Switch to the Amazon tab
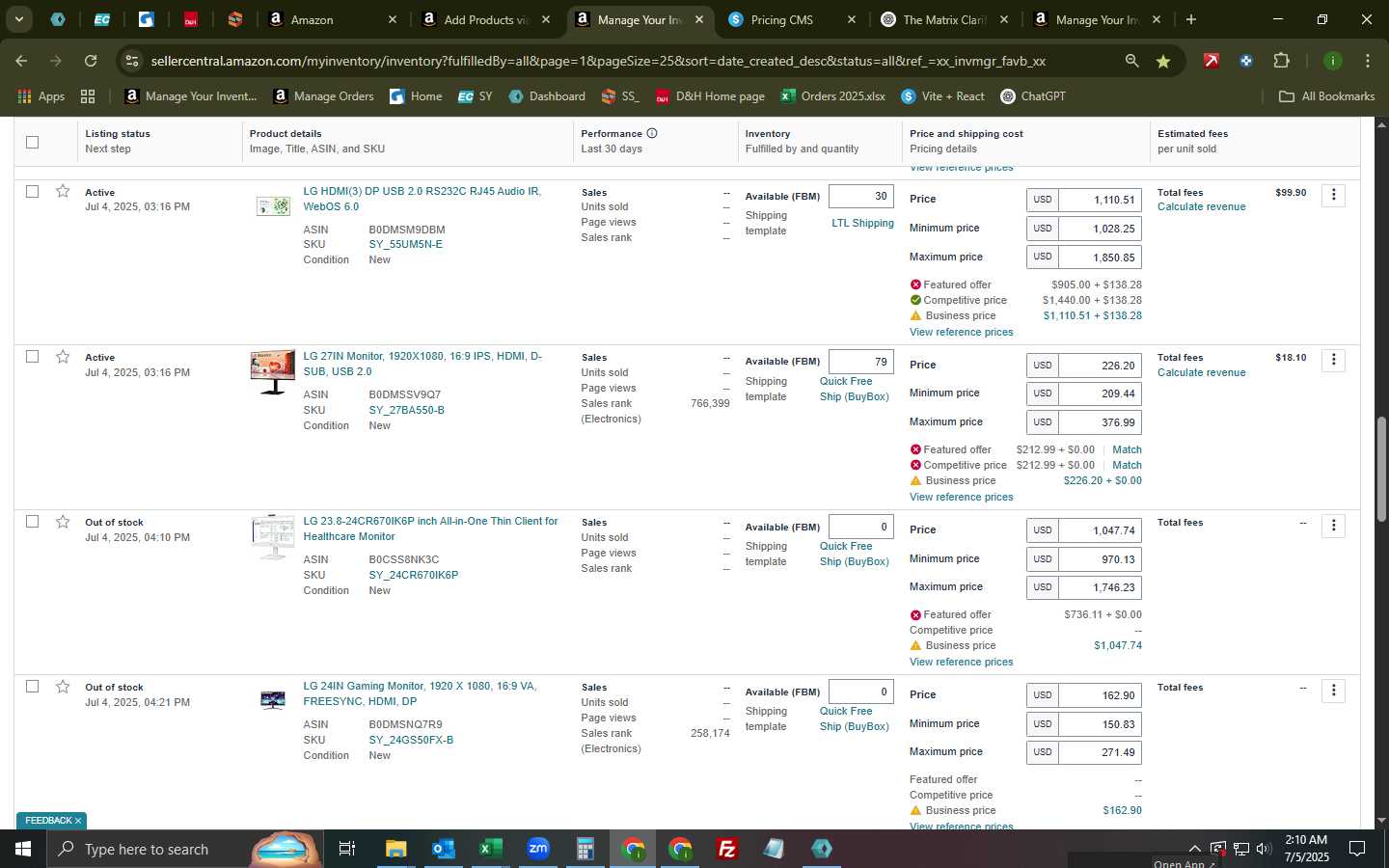1389x868 pixels. coord(334,19)
